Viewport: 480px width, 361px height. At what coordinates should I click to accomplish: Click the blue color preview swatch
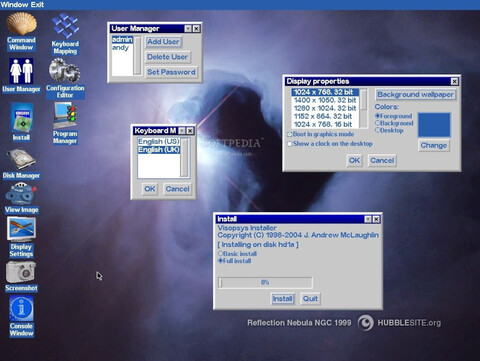pos(434,125)
